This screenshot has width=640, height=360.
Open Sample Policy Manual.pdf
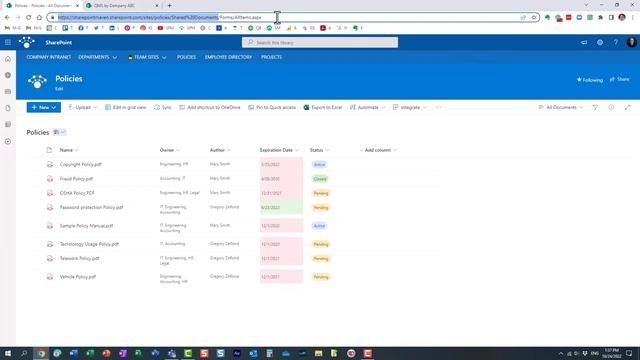tap(86, 226)
